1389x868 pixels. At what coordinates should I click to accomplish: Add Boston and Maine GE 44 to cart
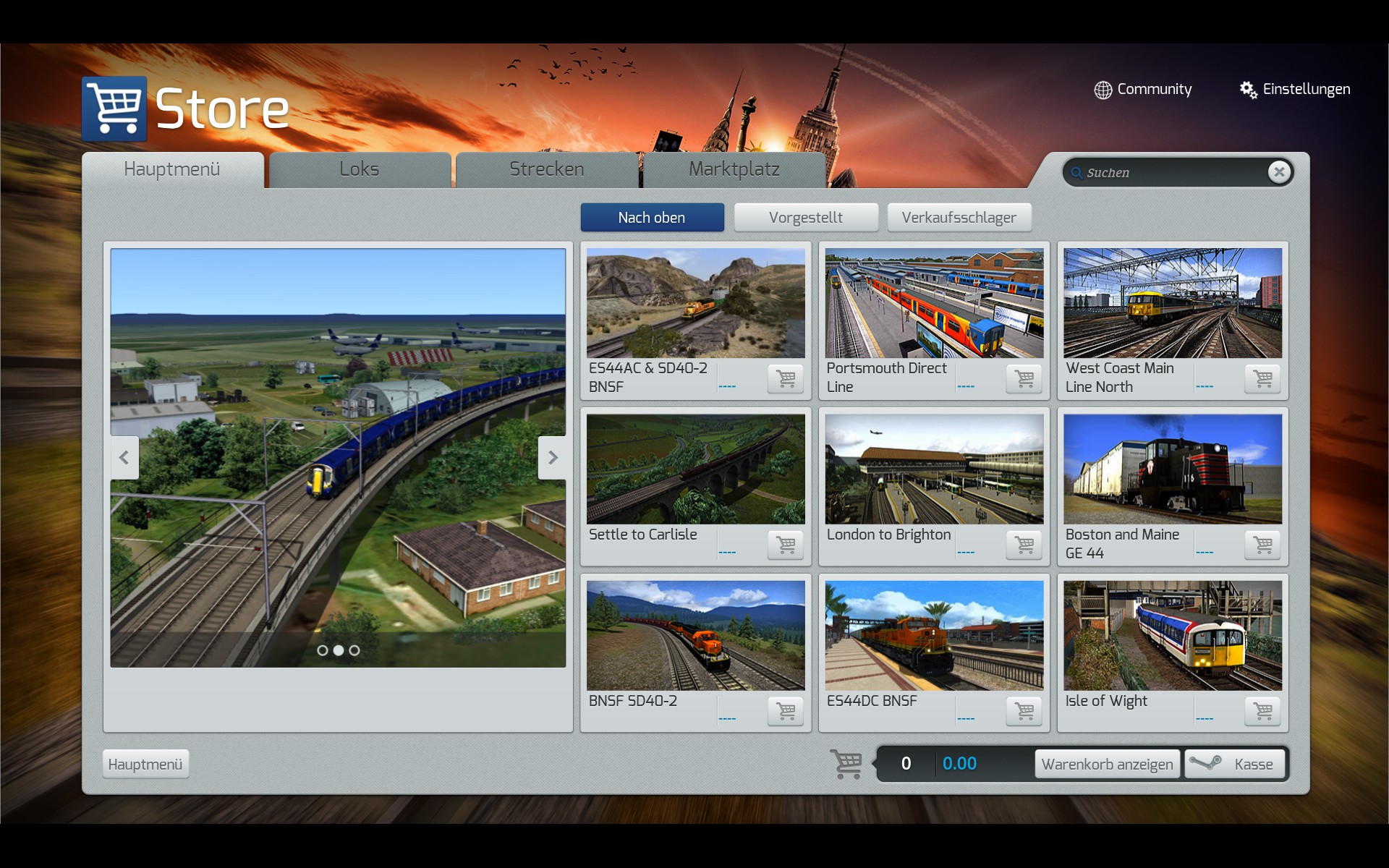(1262, 545)
